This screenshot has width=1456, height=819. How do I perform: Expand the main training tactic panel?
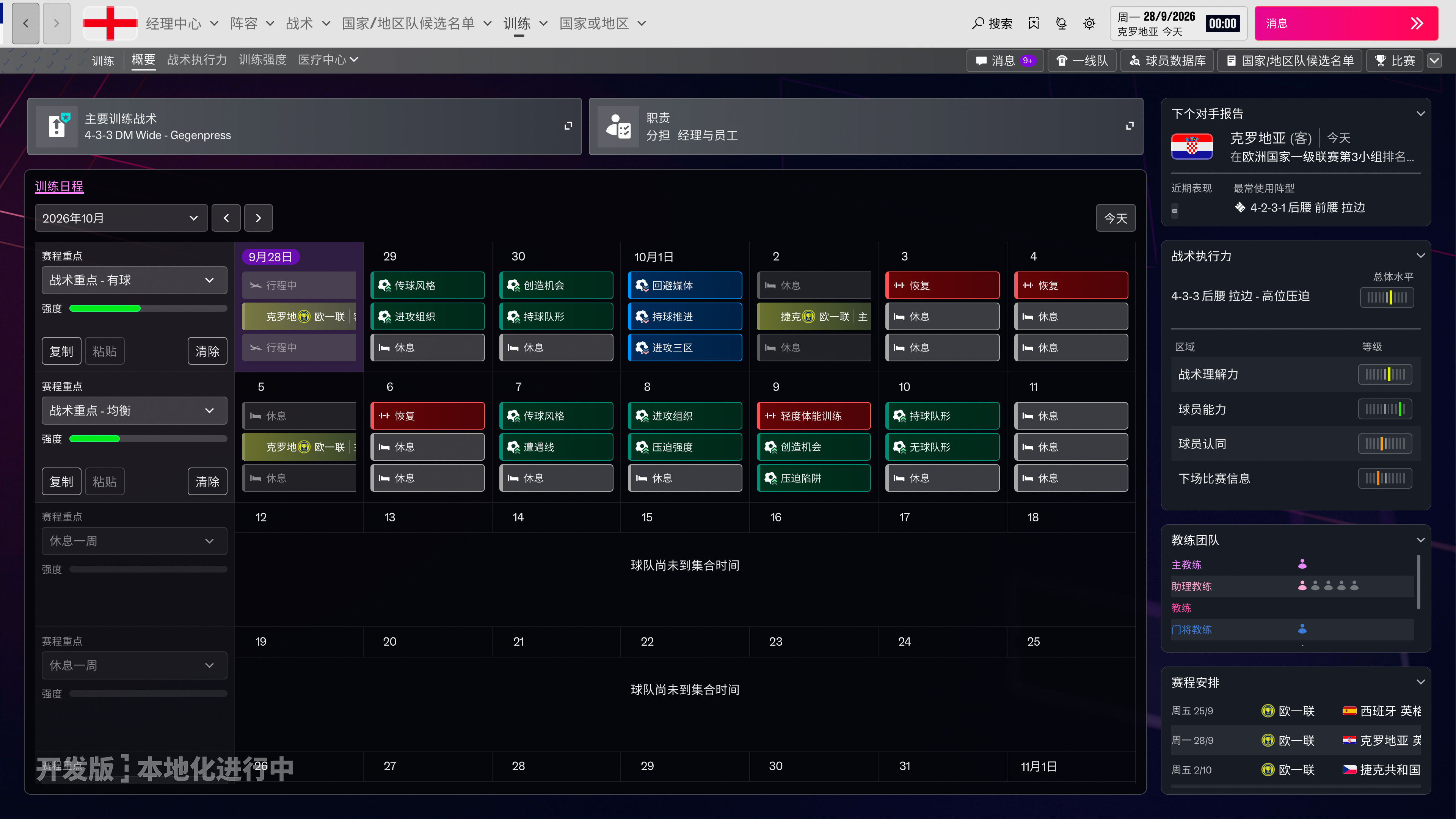click(x=568, y=126)
